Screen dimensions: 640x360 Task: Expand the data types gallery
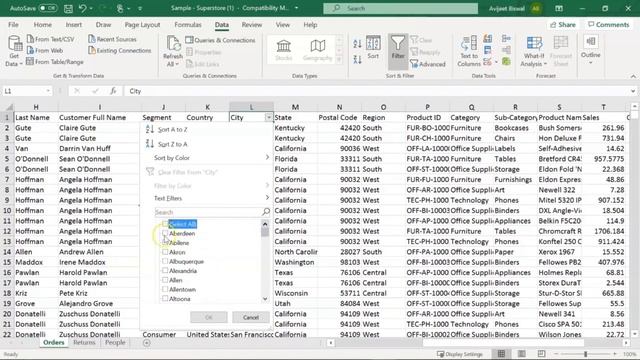pos(339,60)
